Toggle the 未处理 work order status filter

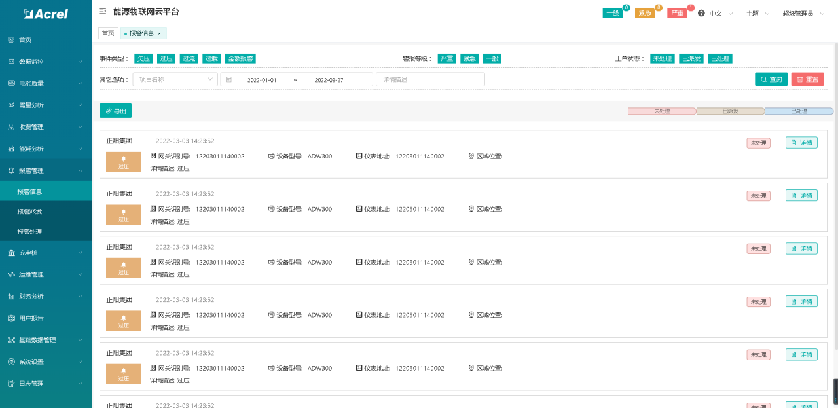[663, 59]
